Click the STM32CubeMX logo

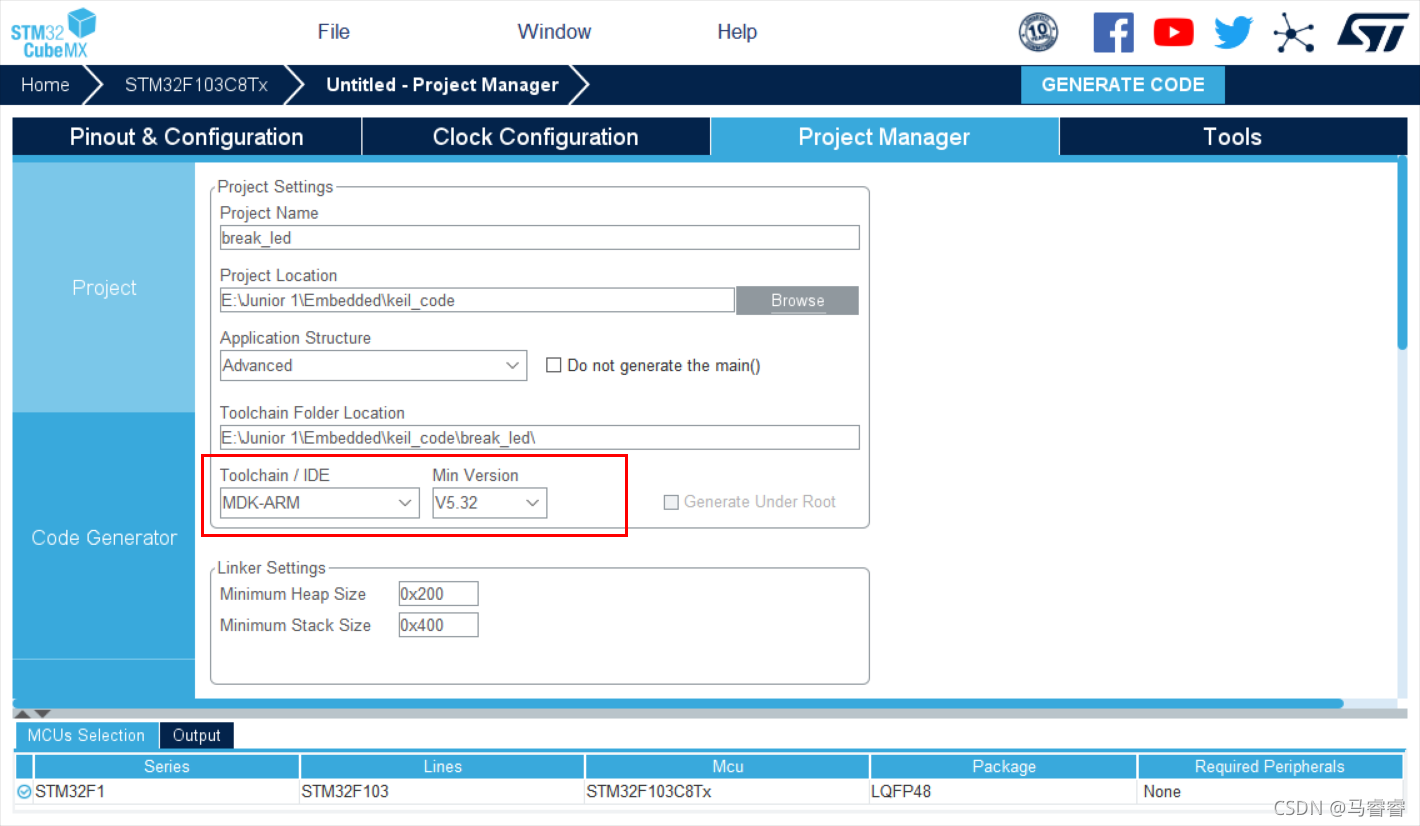point(54,32)
